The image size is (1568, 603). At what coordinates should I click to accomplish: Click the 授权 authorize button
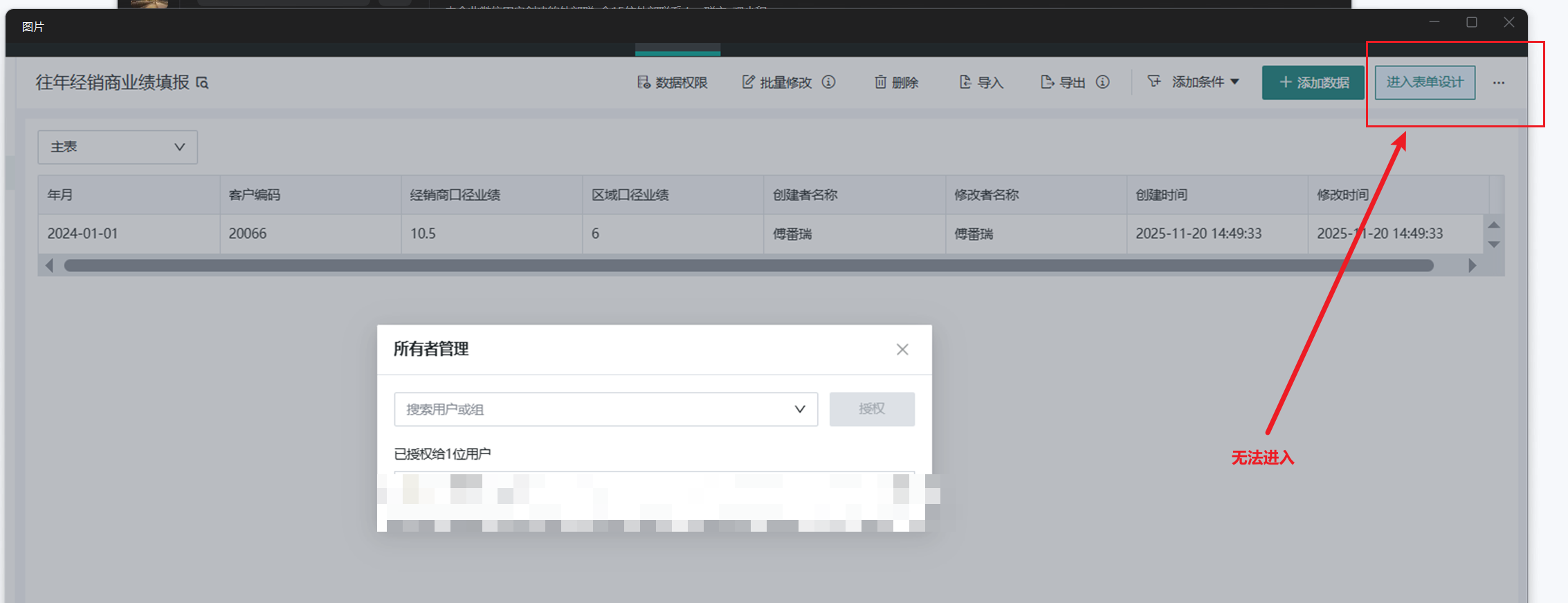pyautogui.click(x=872, y=409)
